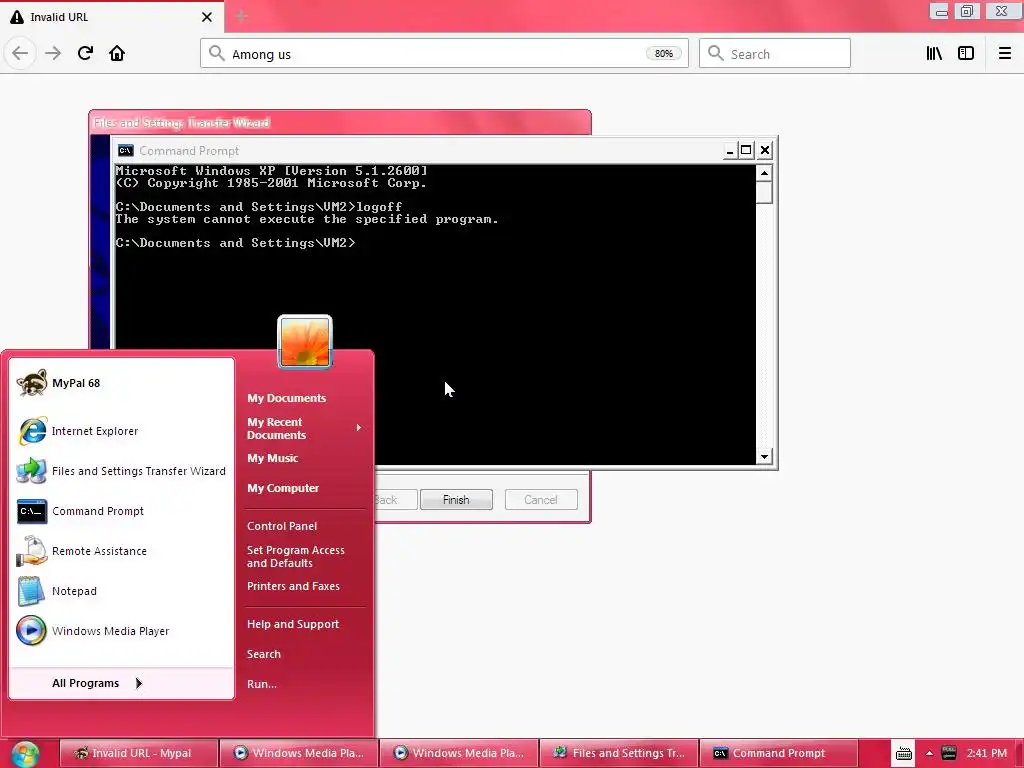
Task: Launch Windows Media Player from Start menu
Action: 122,631
